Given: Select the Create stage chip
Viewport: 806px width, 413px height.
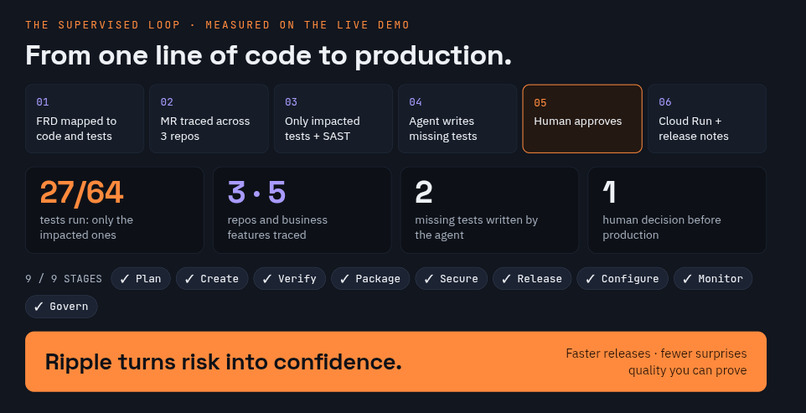Looking at the screenshot, I should tap(212, 279).
